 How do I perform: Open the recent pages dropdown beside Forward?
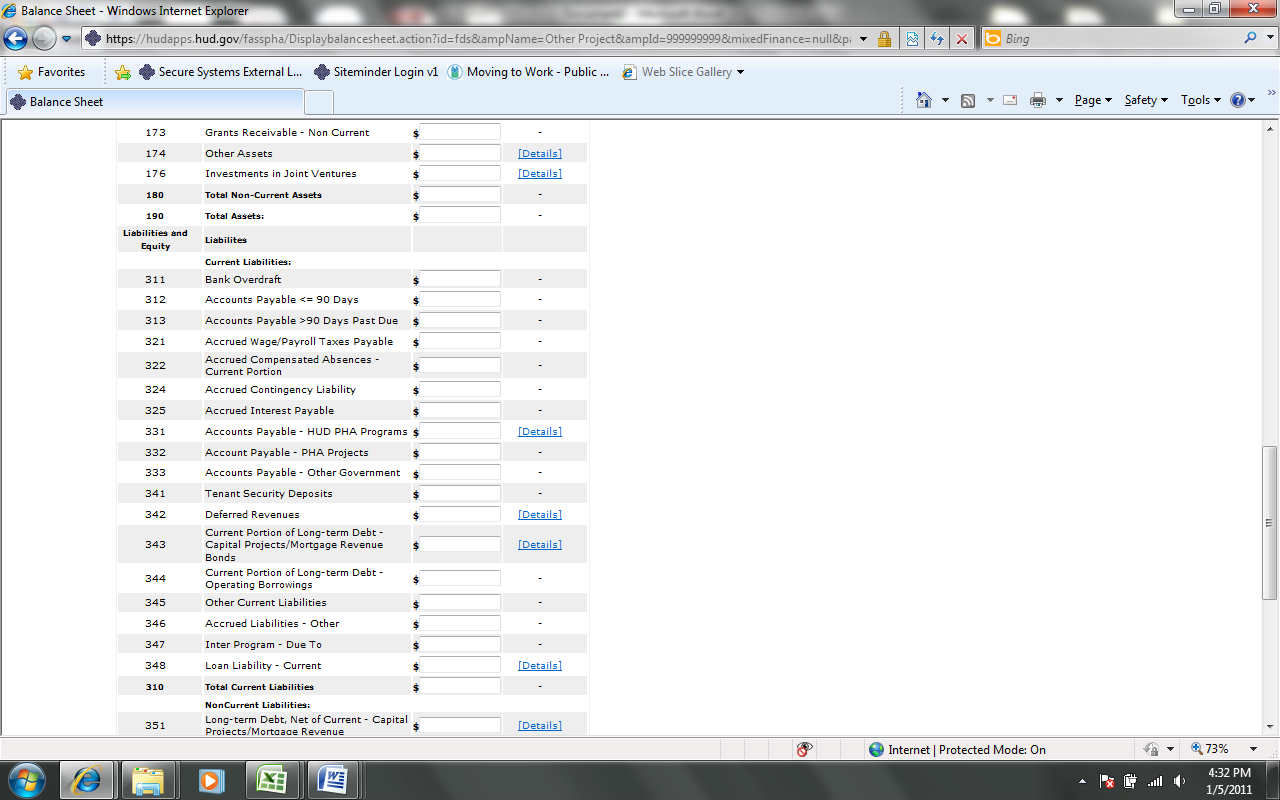click(66, 39)
